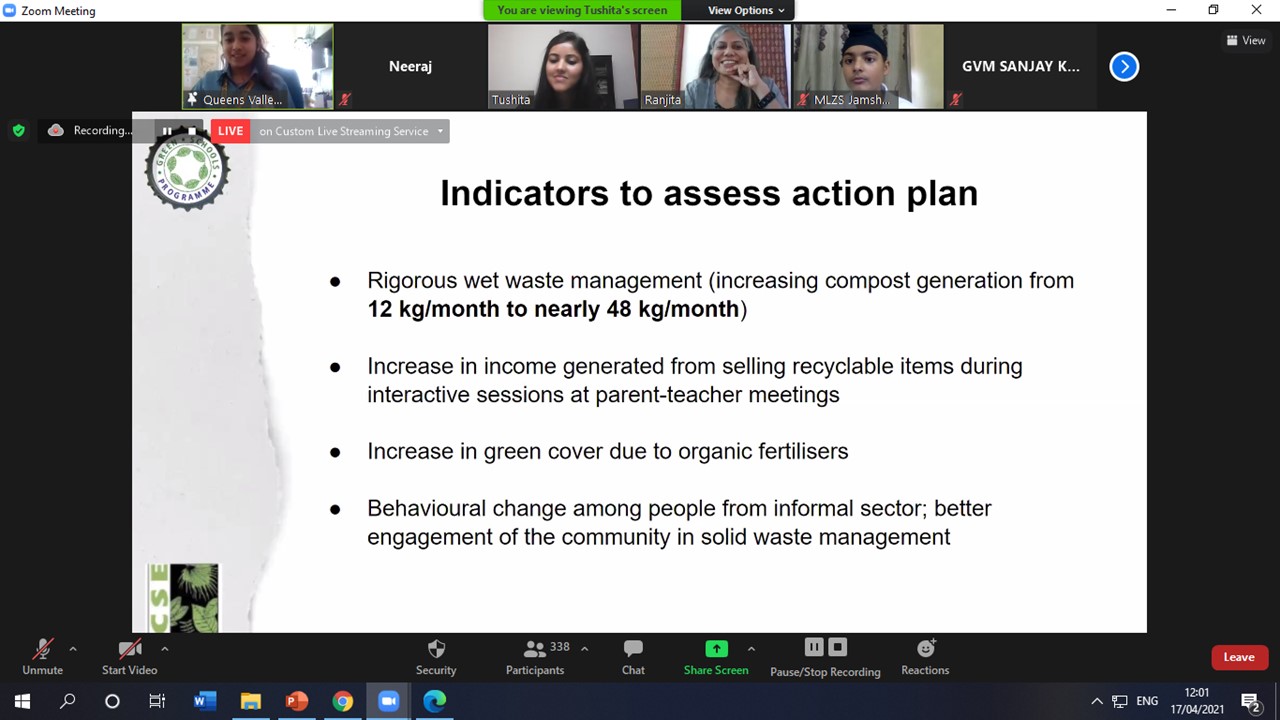Screen dimensions: 1280x720
Task: Leave the meeting
Action: [1238, 657]
